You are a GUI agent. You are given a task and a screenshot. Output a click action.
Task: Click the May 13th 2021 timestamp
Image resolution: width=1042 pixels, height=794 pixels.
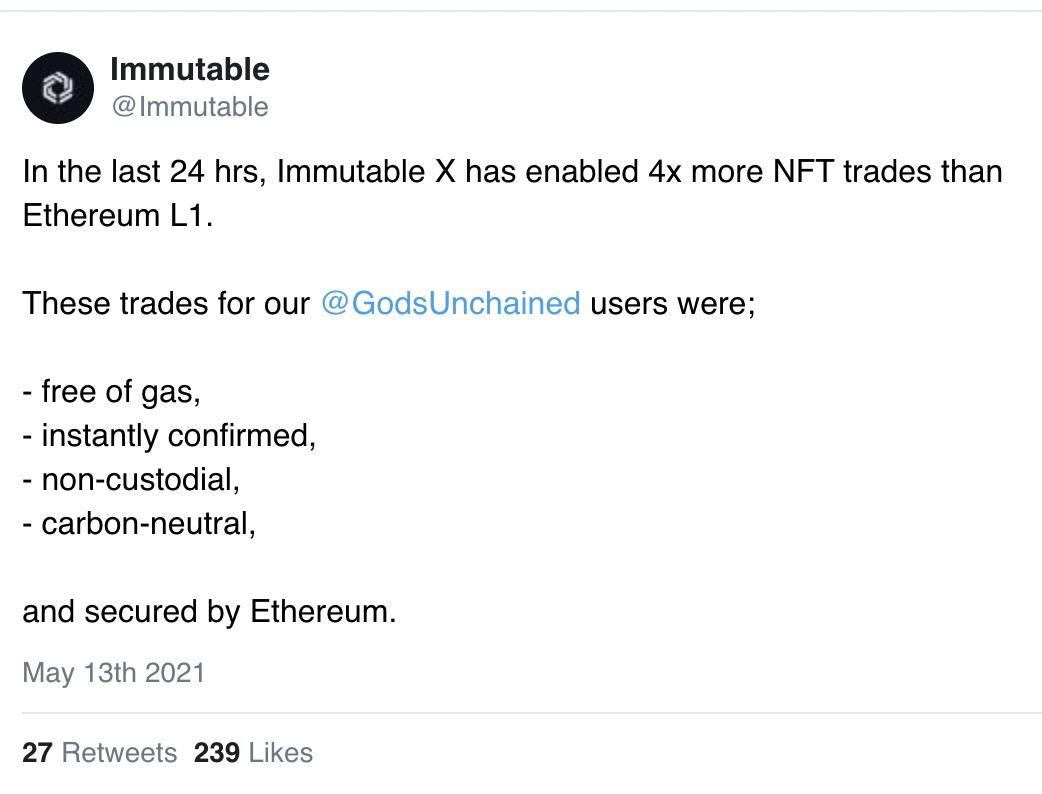click(113, 672)
